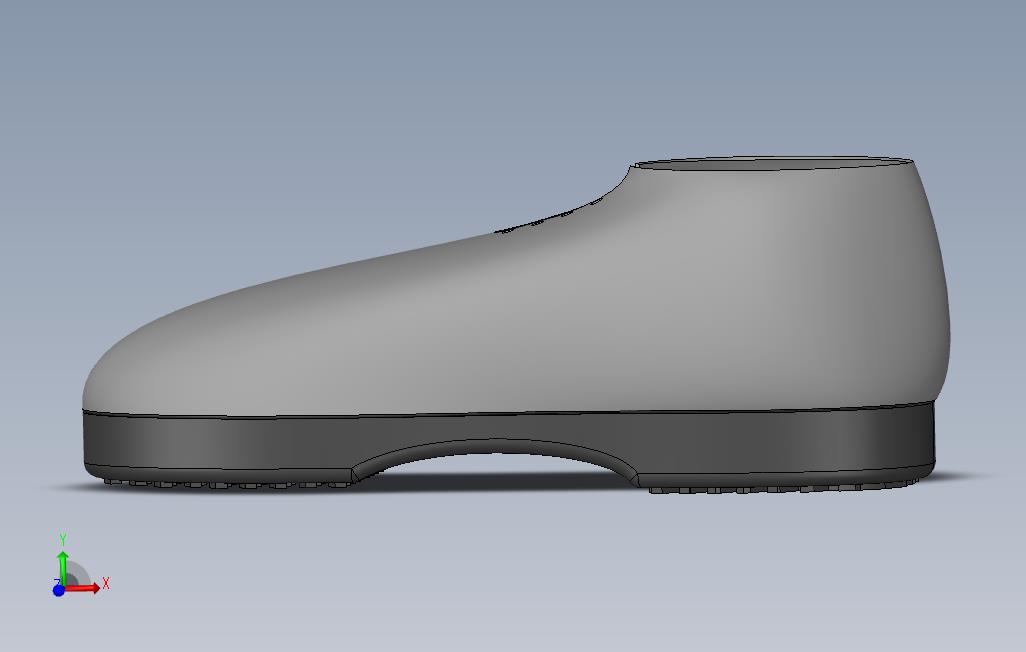Click the blue Z axis ball of the triad
Viewport: 1026px width, 652px height.
(x=58, y=590)
